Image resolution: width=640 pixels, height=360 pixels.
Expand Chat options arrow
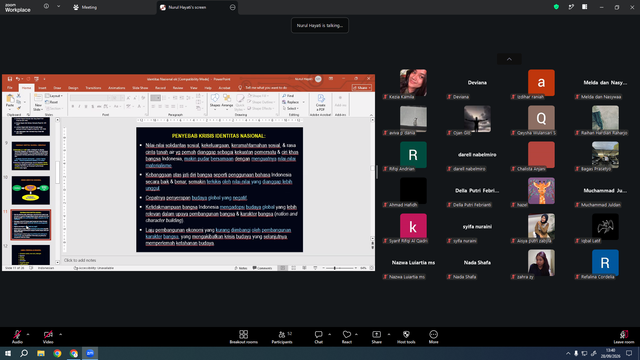pos(329,334)
